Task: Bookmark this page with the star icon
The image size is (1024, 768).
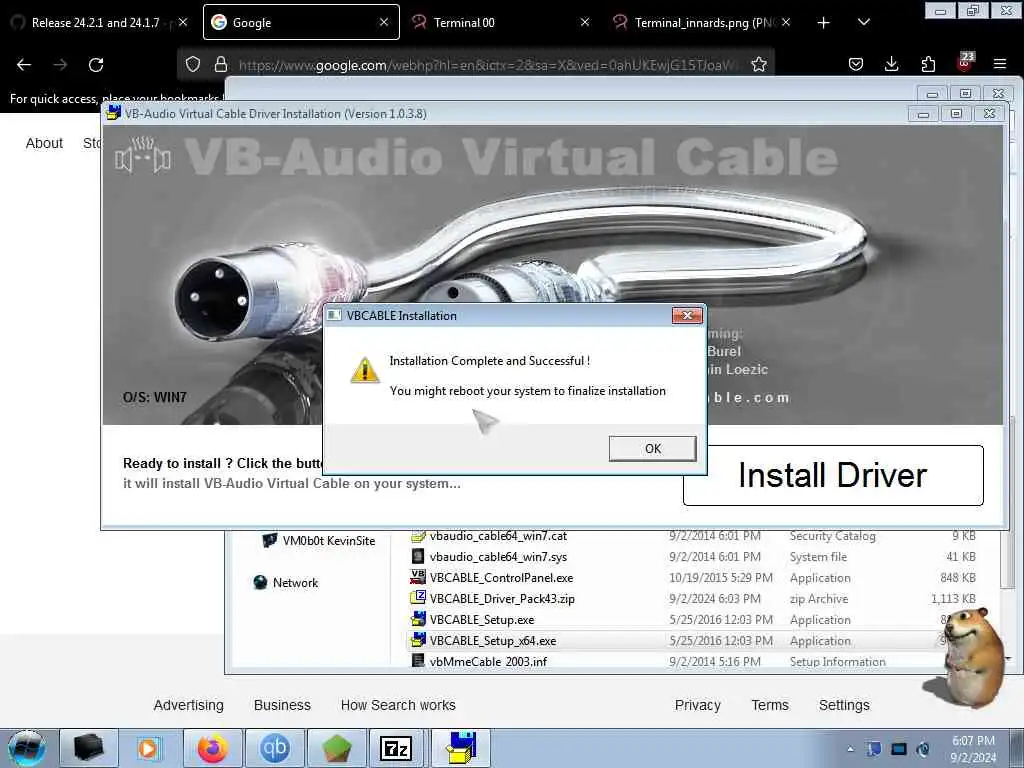Action: [x=758, y=64]
